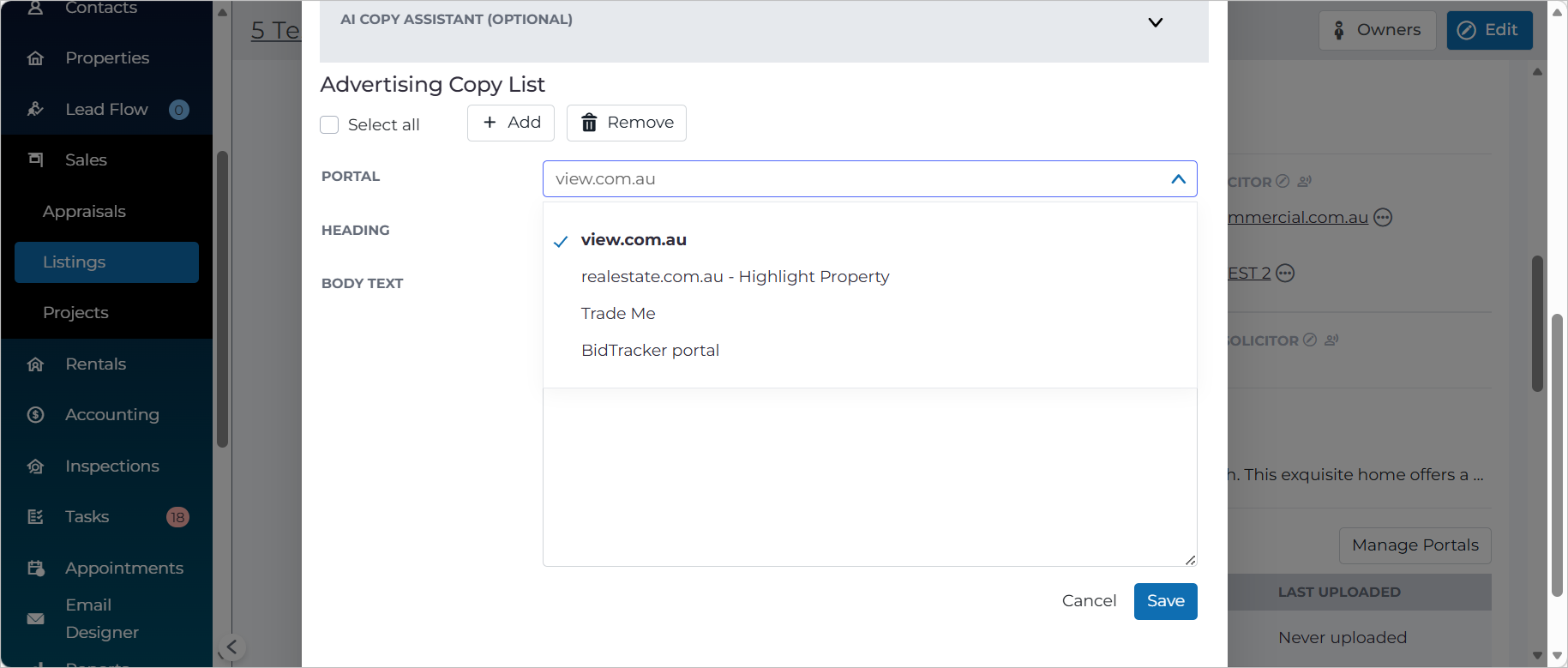Image resolution: width=1568 pixels, height=668 pixels.
Task: Open Listings under Sales
Action: coord(106,262)
